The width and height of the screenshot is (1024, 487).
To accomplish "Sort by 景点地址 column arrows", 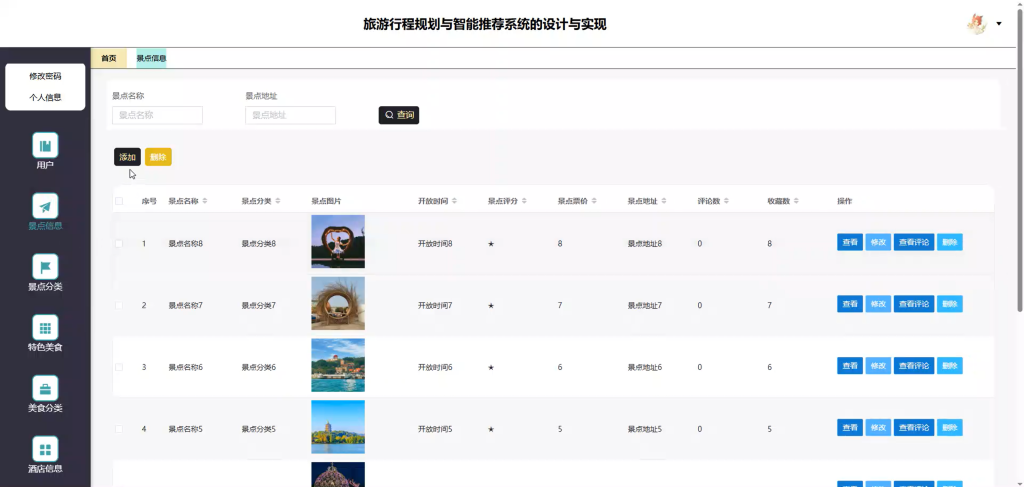I will click(664, 201).
